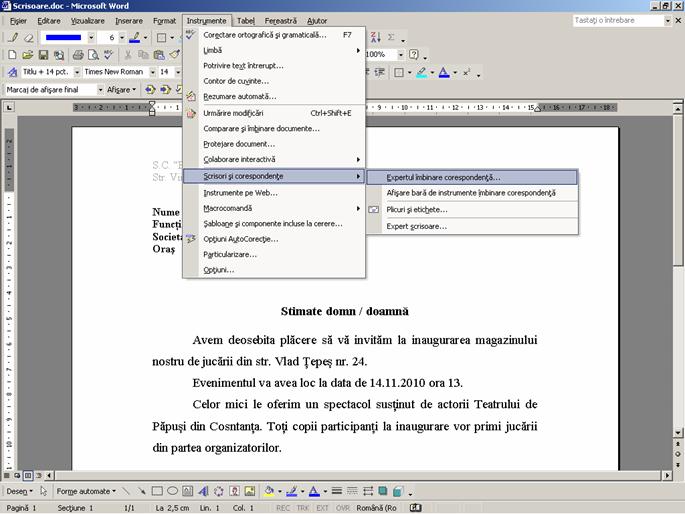Image resolution: width=685 pixels, height=514 pixels.
Task: Click the 'Tastați o întrebare' help box
Action: click(608, 20)
